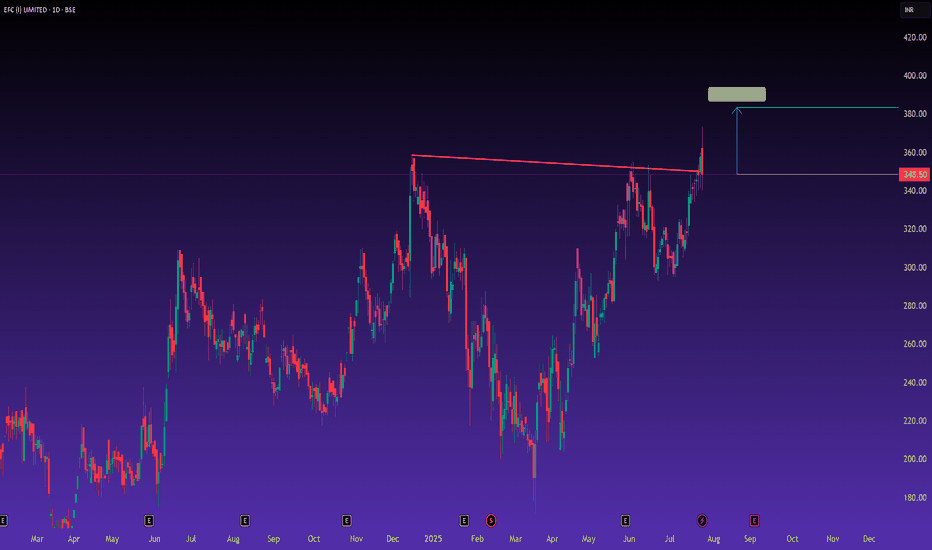Click the 380.00 price axis label

pos(915,114)
